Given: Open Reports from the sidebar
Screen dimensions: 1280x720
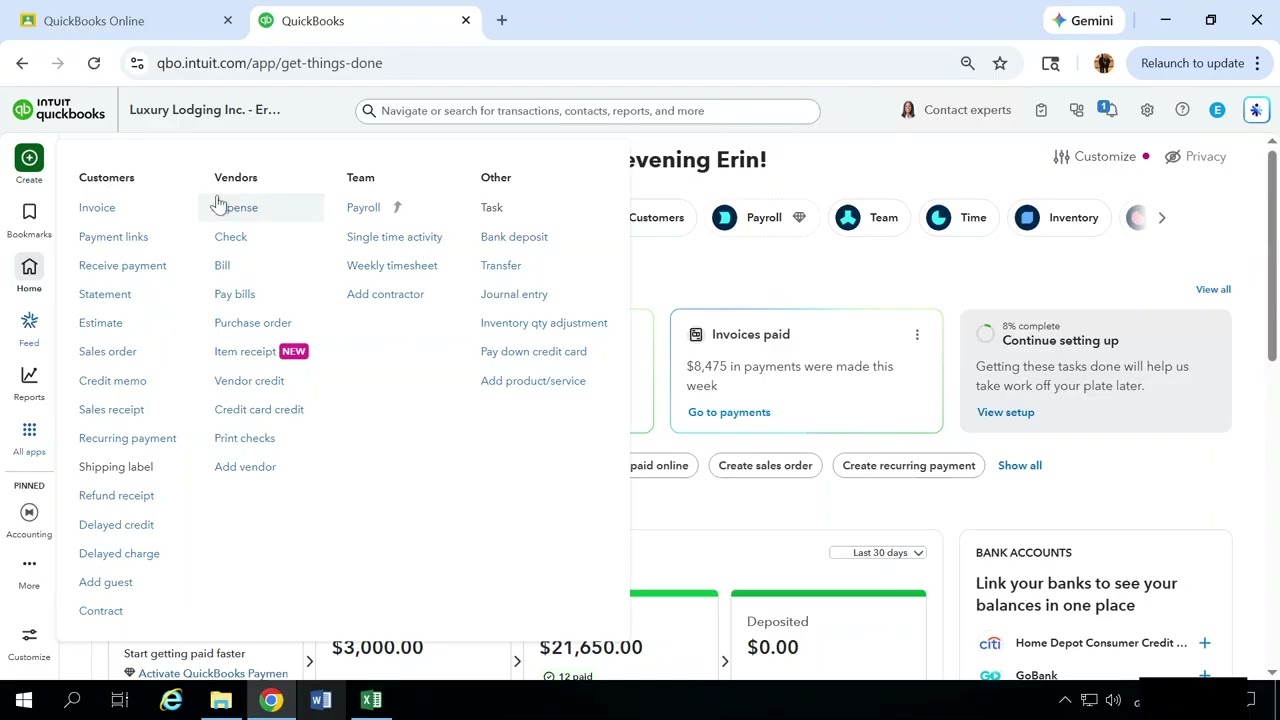Looking at the screenshot, I should [29, 375].
